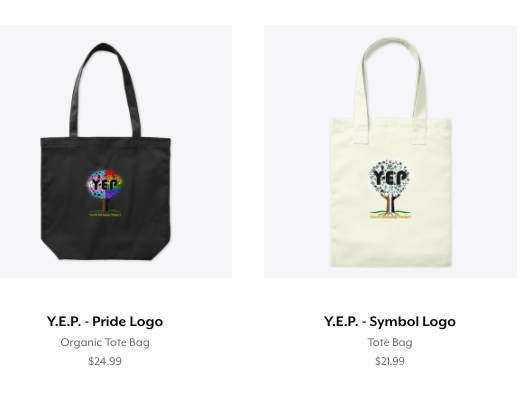This screenshot has height=403, width=523.
Task: Open the cream Symbol Logo tote bag image
Action: tap(390, 151)
